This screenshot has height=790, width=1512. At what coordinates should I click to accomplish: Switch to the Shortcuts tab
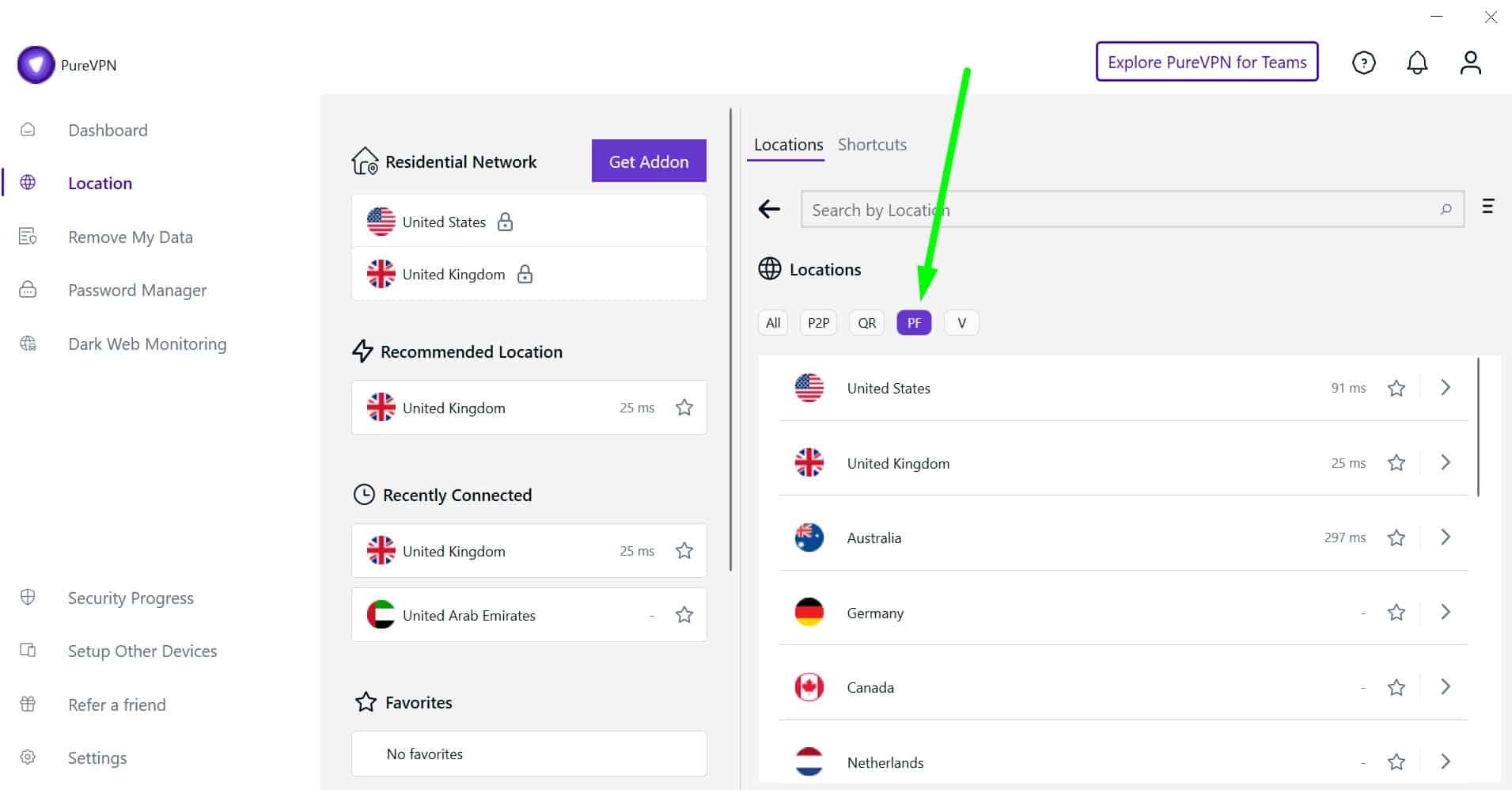pyautogui.click(x=872, y=145)
